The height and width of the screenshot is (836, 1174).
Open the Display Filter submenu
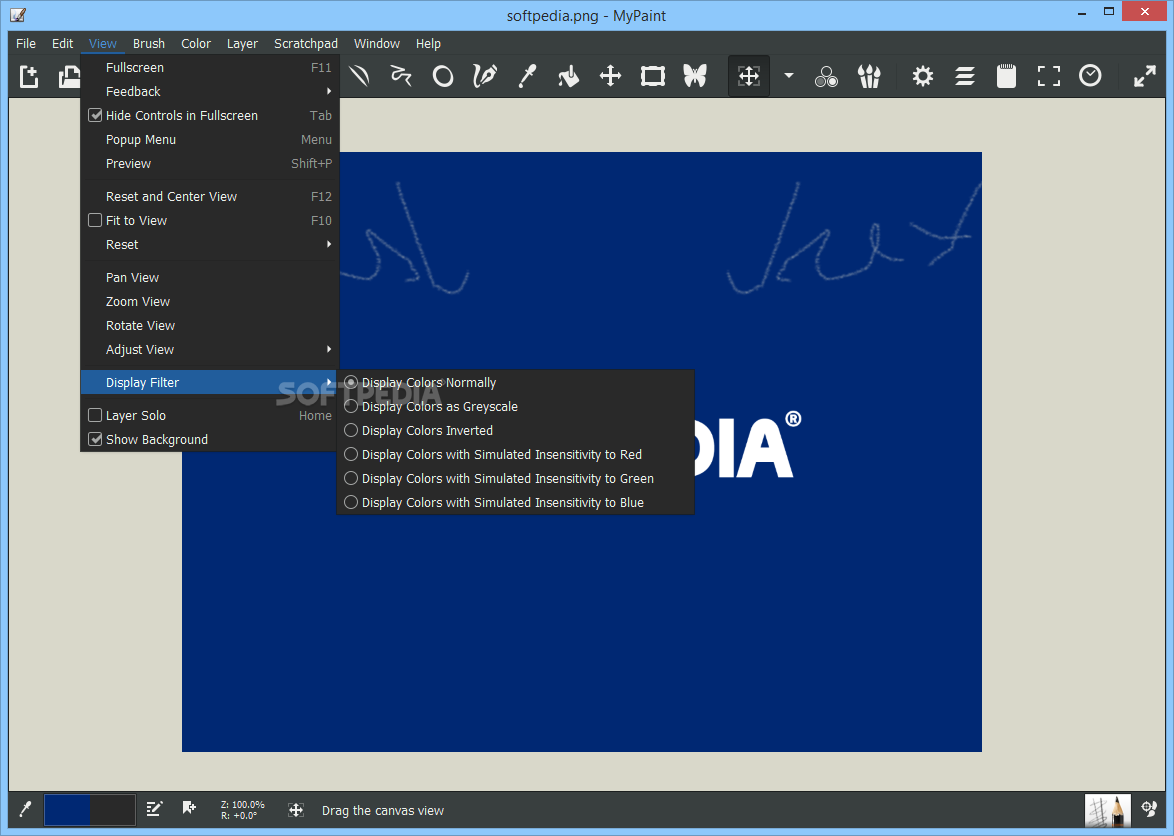(210, 382)
